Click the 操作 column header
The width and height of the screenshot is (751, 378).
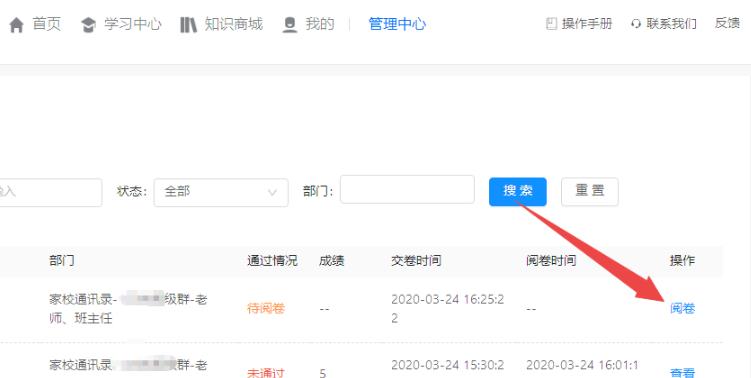tap(682, 261)
